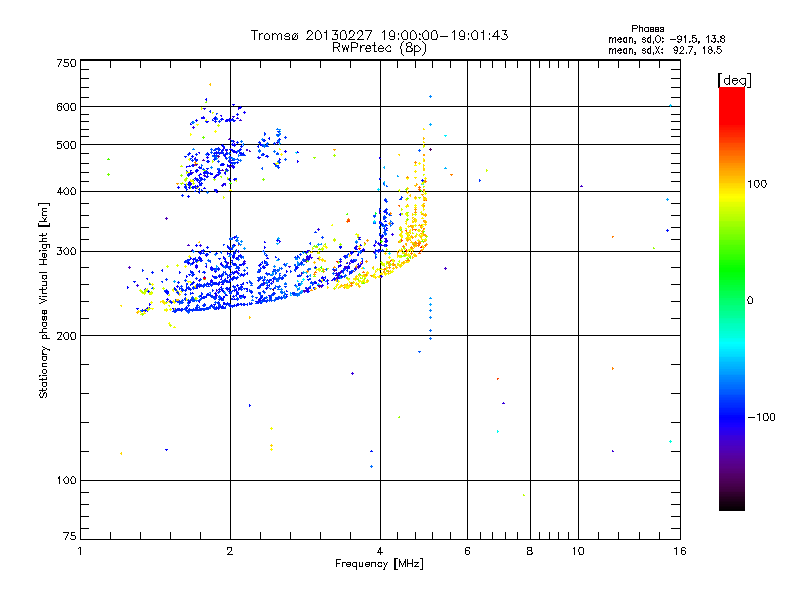The height and width of the screenshot is (600, 800).
Task: Click the frequency axis tick '4'
Action: tap(380, 552)
